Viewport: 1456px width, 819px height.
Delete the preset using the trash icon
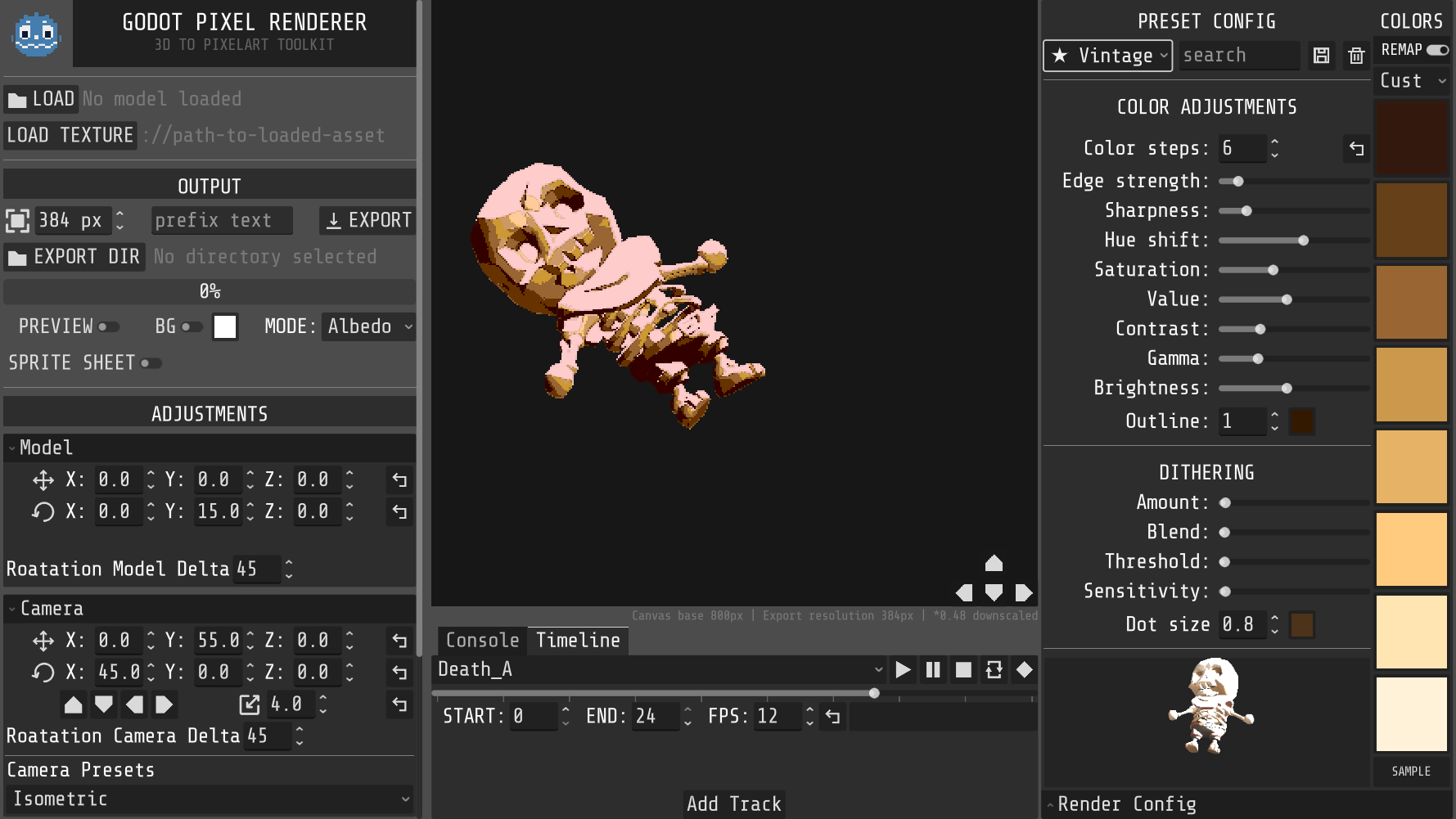click(x=1356, y=55)
